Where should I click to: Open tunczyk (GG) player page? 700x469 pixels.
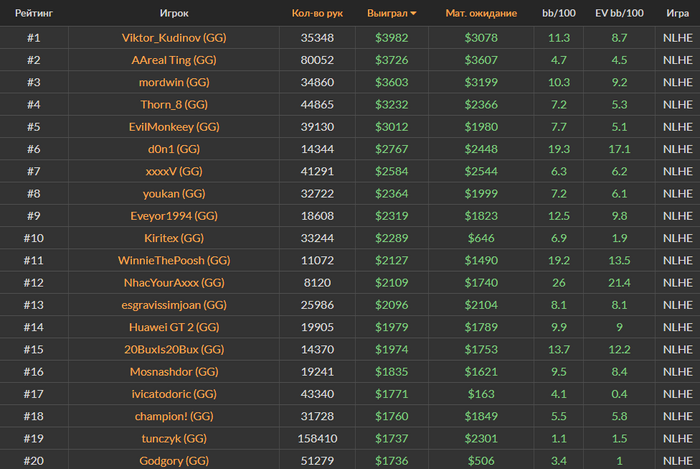(x=174, y=439)
